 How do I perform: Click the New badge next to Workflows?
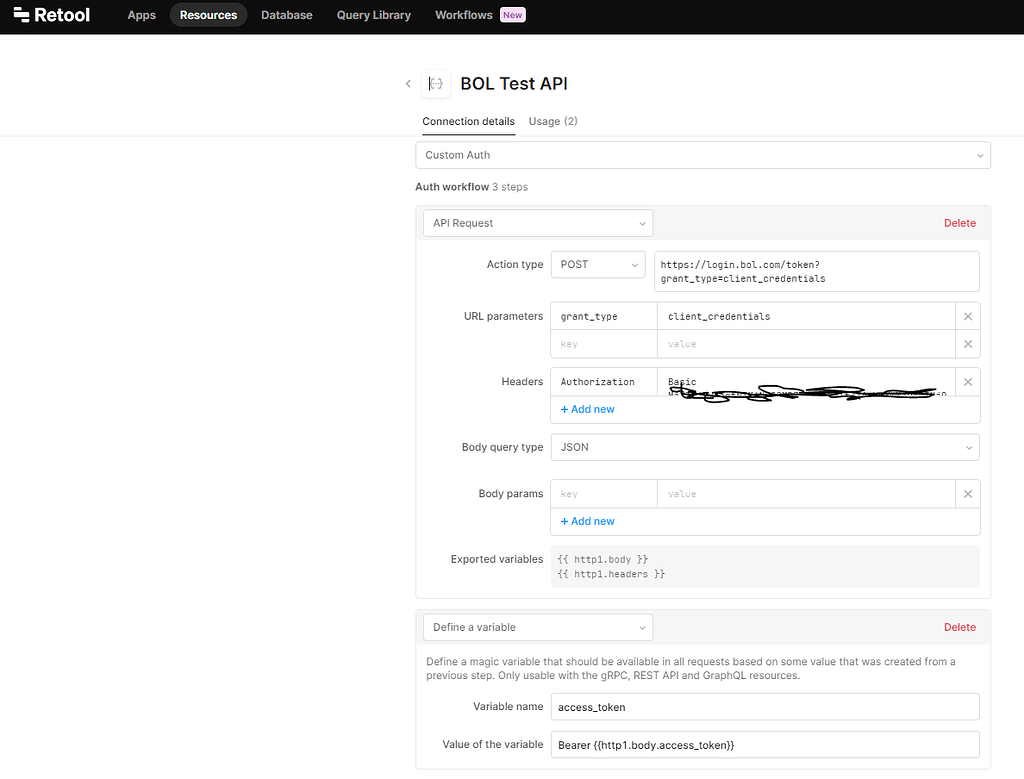511,14
